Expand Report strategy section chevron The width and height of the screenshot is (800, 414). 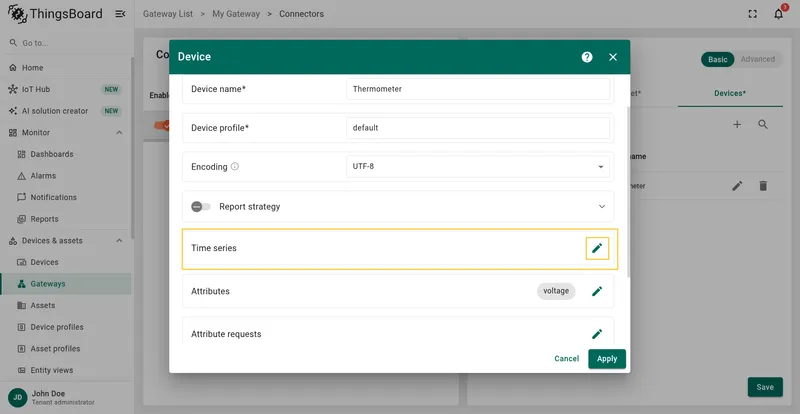pos(602,207)
